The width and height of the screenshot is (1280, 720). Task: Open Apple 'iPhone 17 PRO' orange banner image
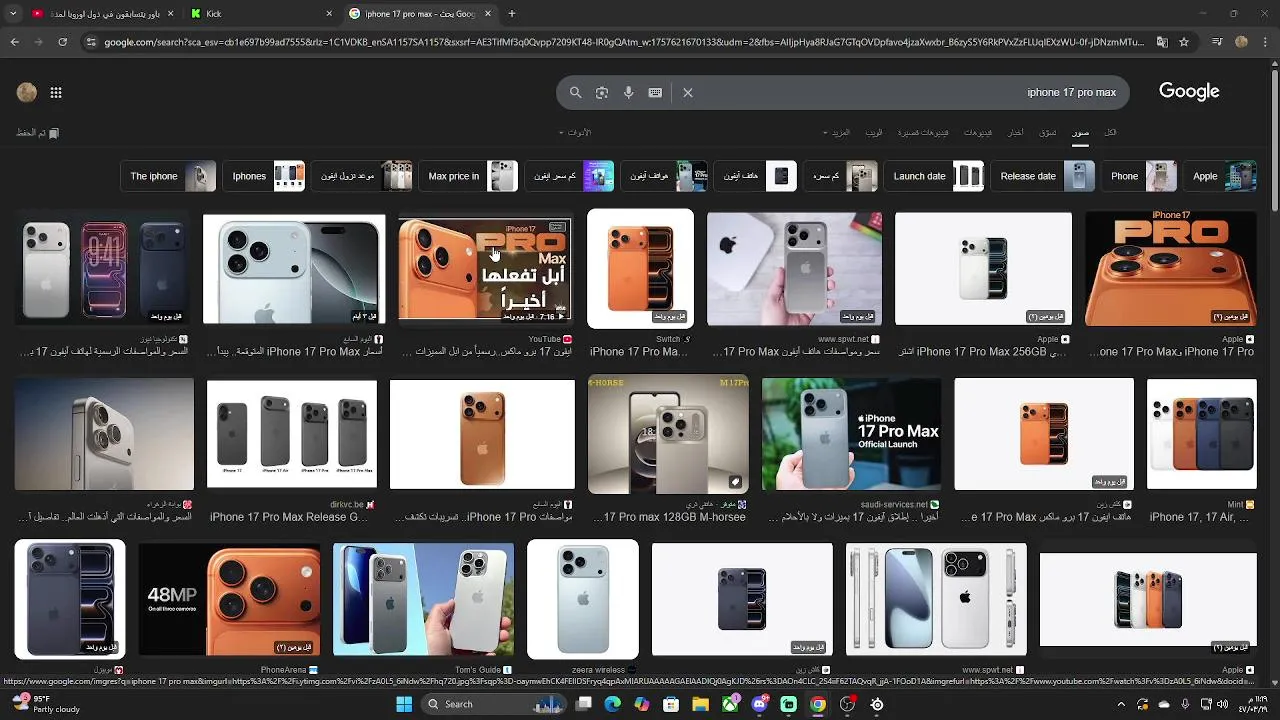coord(1171,268)
